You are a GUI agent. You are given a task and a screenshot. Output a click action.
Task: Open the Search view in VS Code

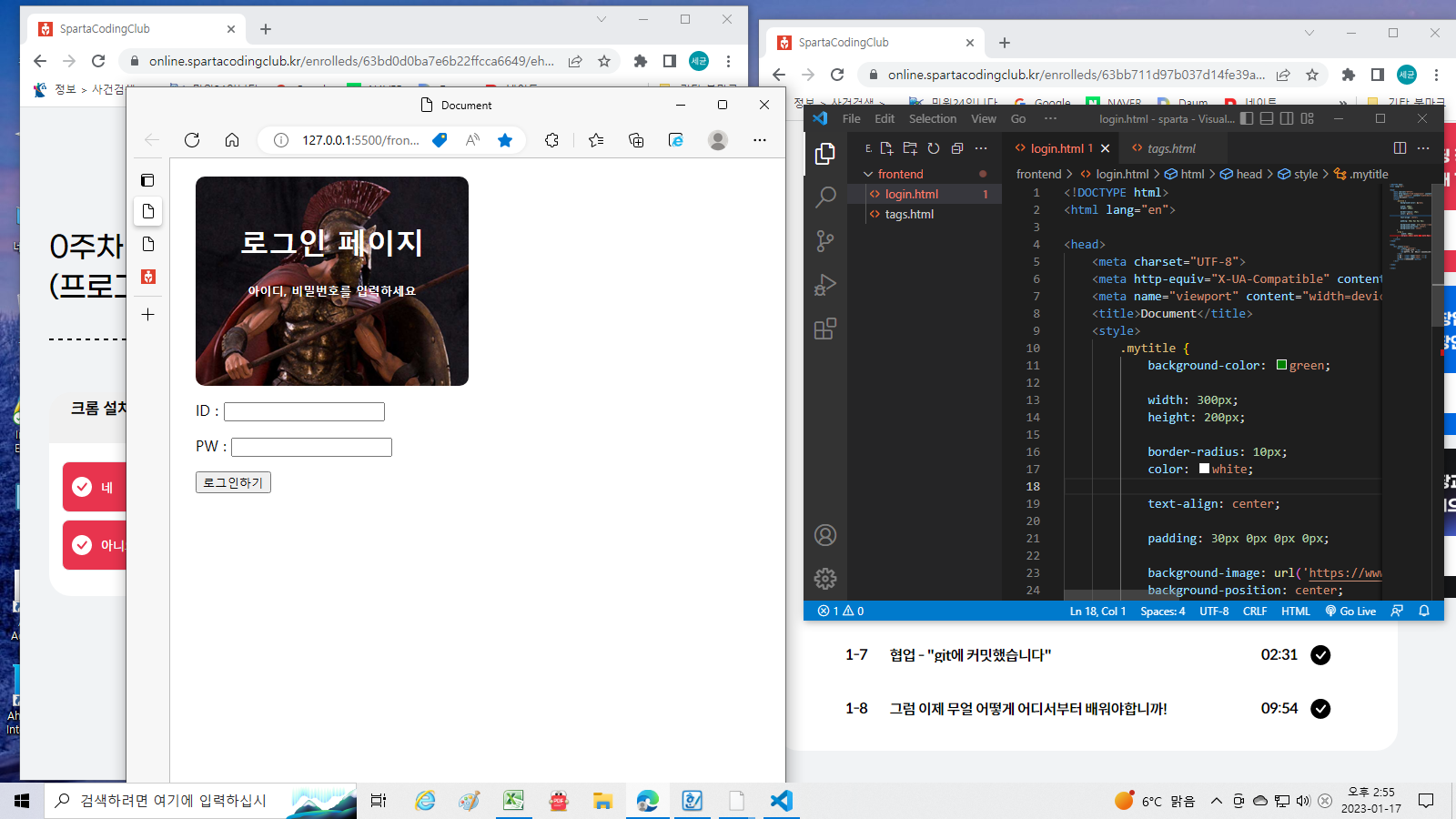pos(825,197)
